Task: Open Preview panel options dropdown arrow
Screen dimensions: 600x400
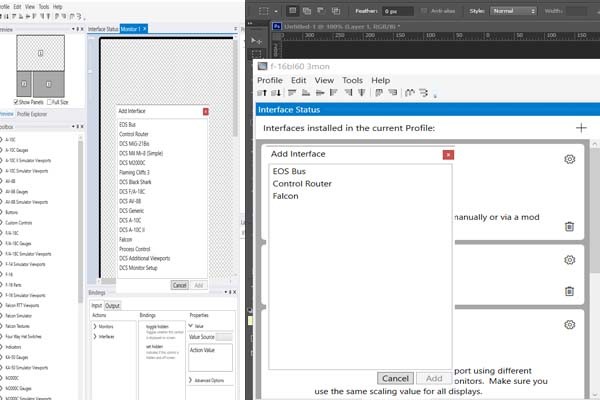Action: click(x=73, y=29)
